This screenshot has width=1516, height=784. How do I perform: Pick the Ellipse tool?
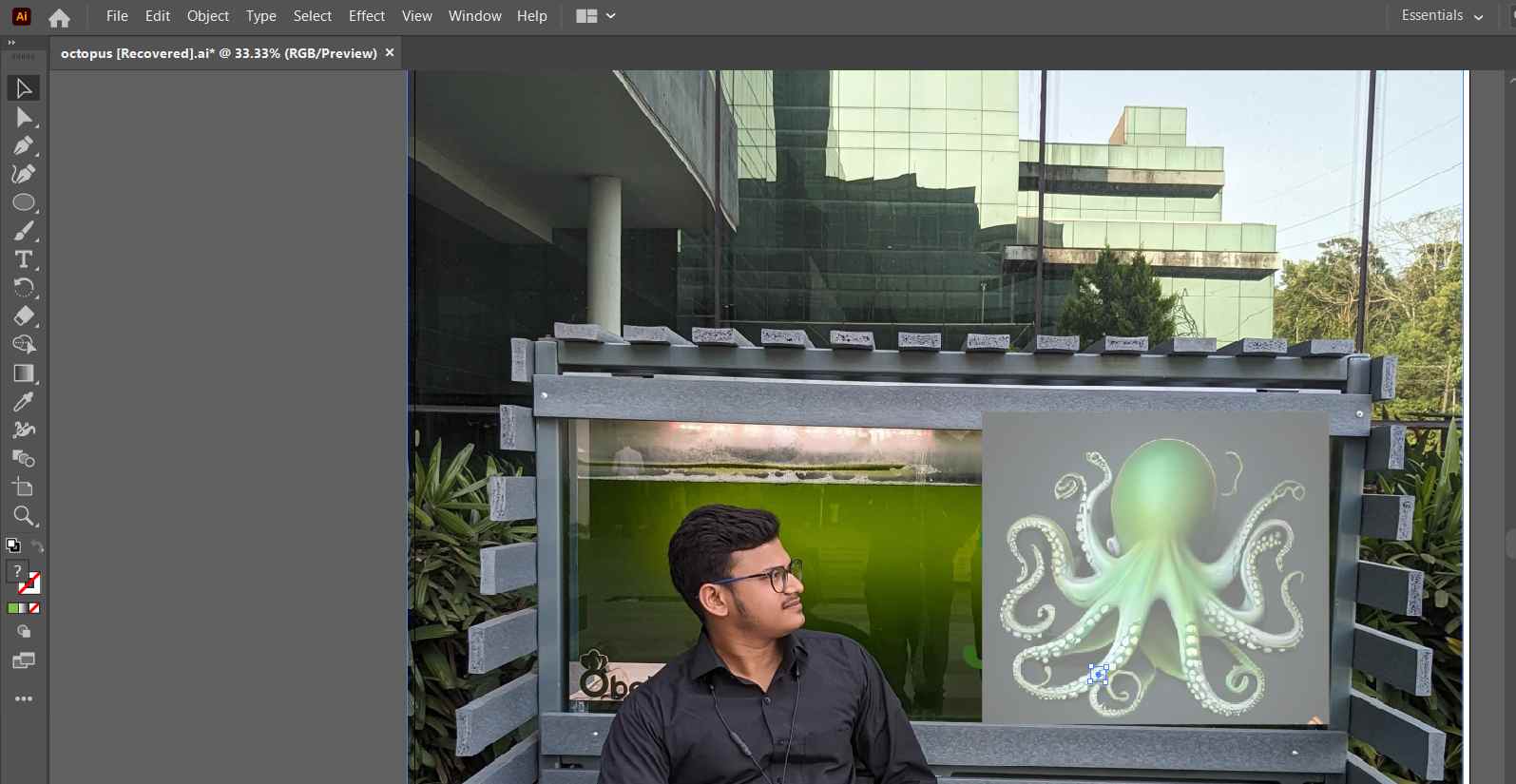(23, 202)
